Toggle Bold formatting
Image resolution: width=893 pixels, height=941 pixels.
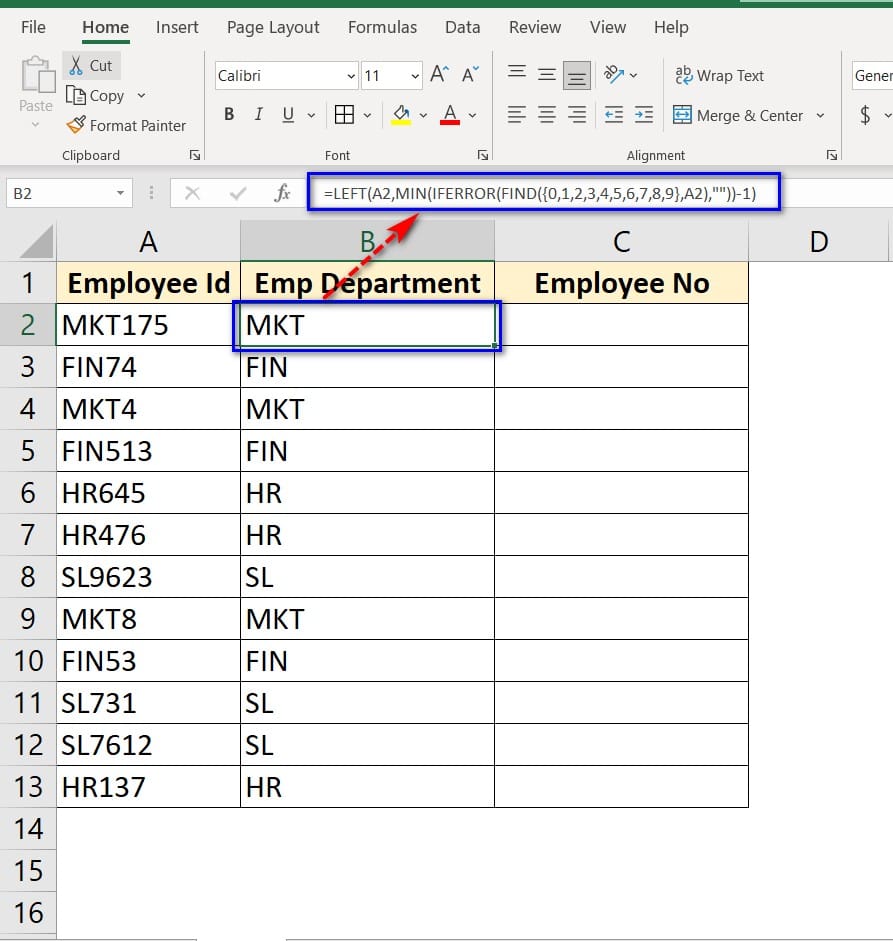[229, 115]
